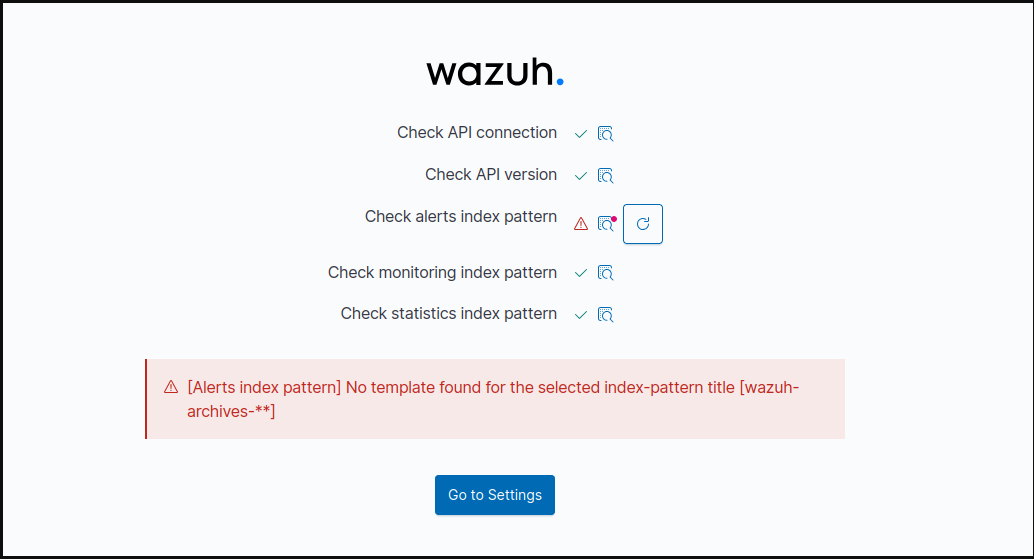Open details icon for statistics index pattern
The width and height of the screenshot is (1034, 559).
[x=605, y=314]
